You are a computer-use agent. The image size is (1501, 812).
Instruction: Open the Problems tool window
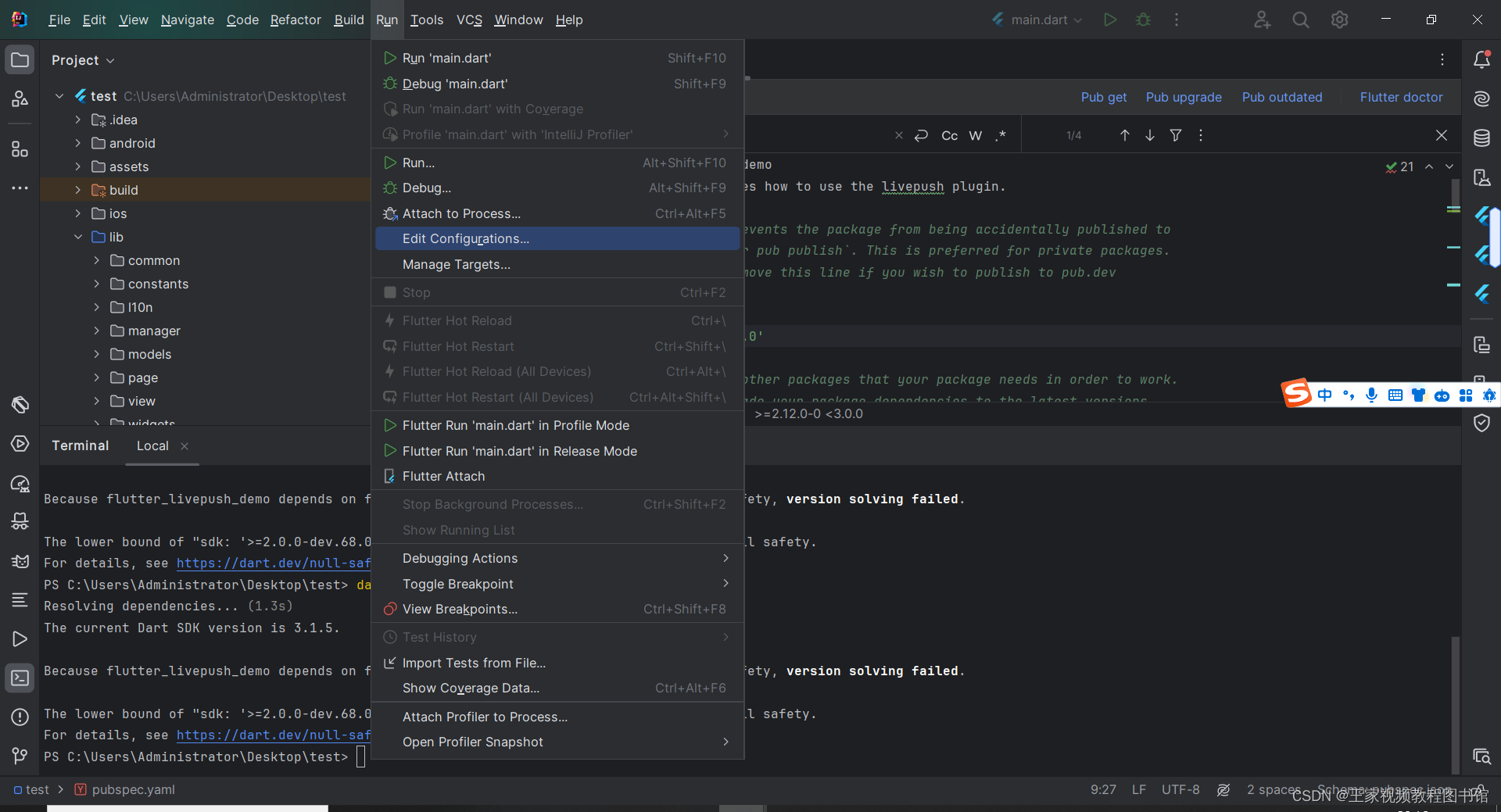pos(20,717)
